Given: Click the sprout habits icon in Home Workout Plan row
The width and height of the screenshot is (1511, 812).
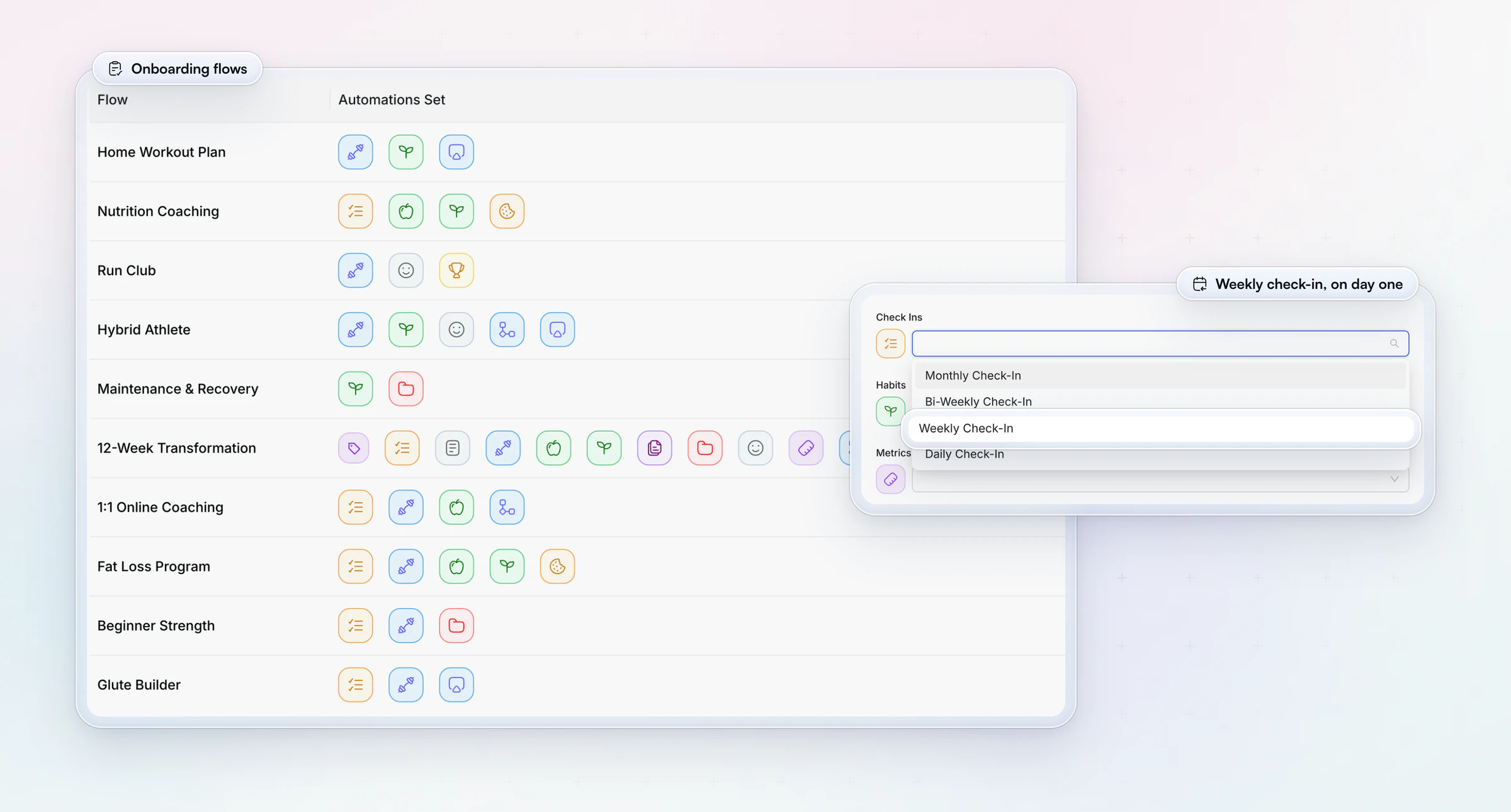Looking at the screenshot, I should coord(405,152).
